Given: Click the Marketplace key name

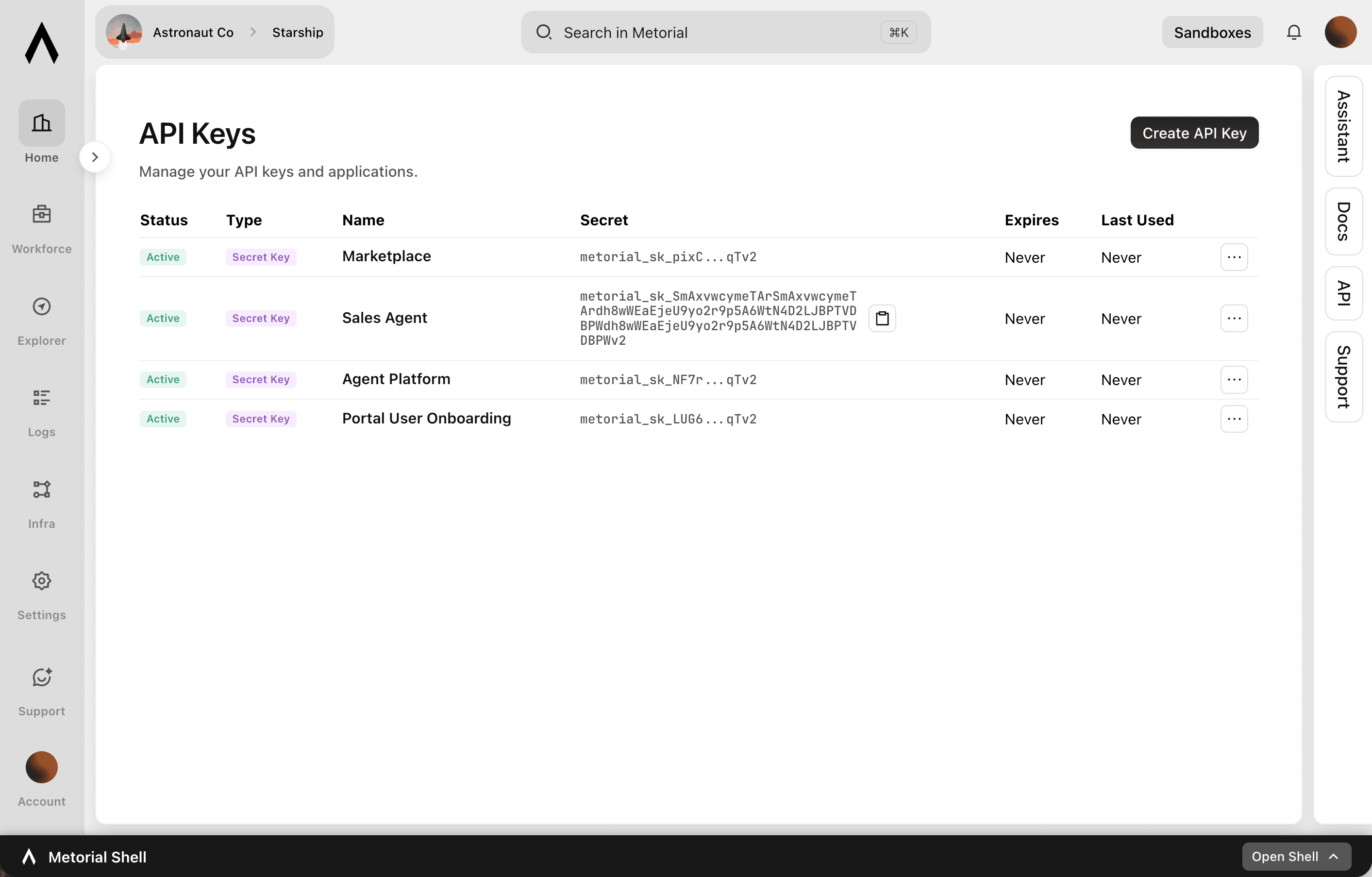Looking at the screenshot, I should click(x=386, y=256).
